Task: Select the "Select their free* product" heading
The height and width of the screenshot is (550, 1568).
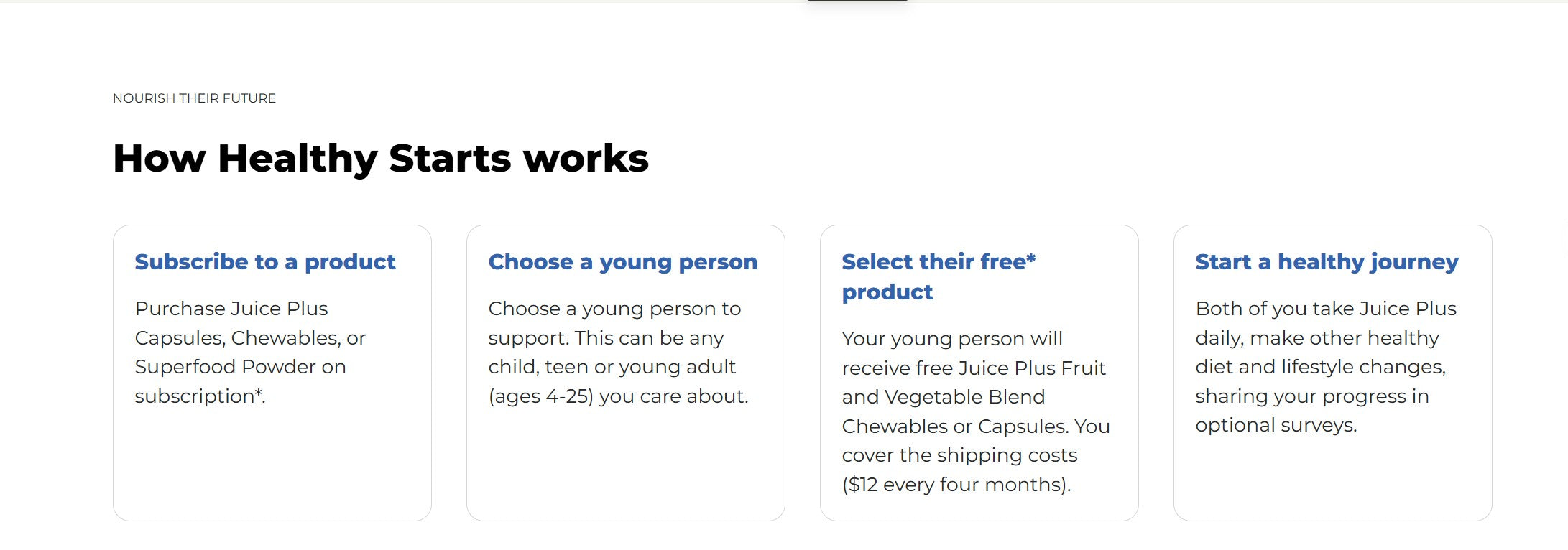Action: 938,276
